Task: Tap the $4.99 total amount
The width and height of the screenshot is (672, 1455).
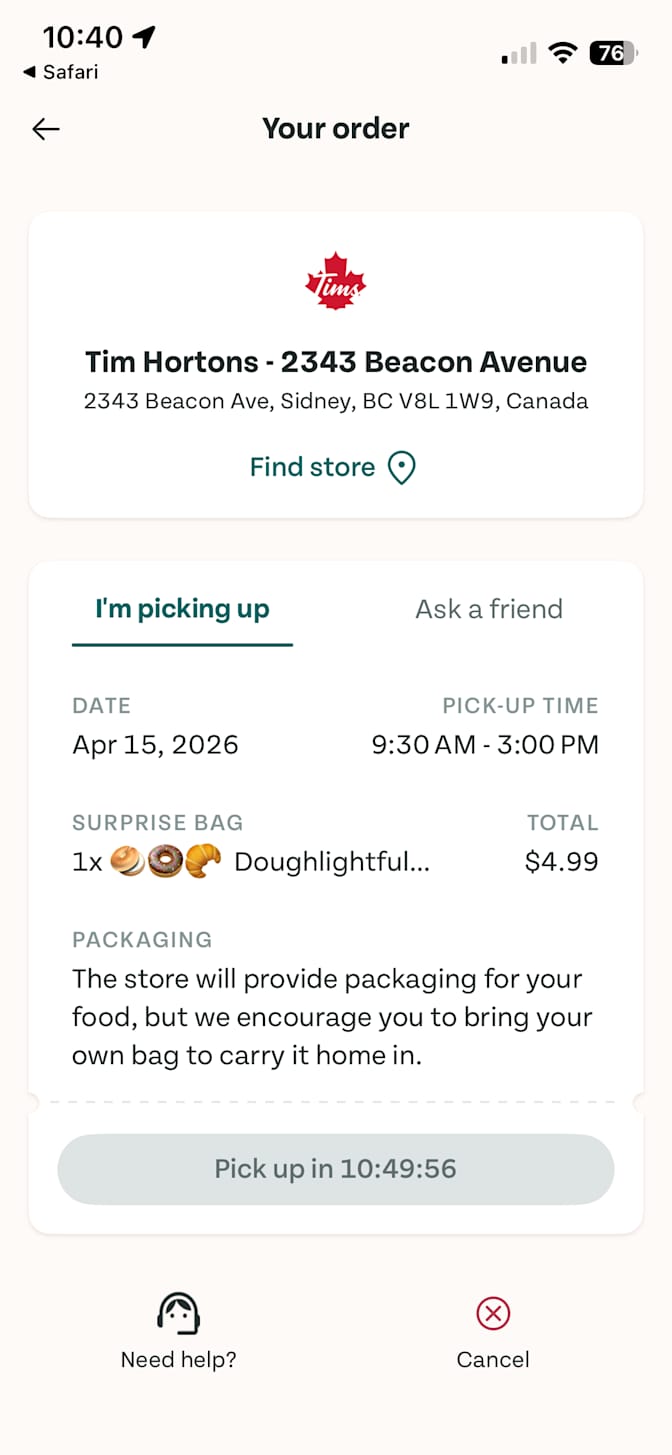Action: point(562,861)
